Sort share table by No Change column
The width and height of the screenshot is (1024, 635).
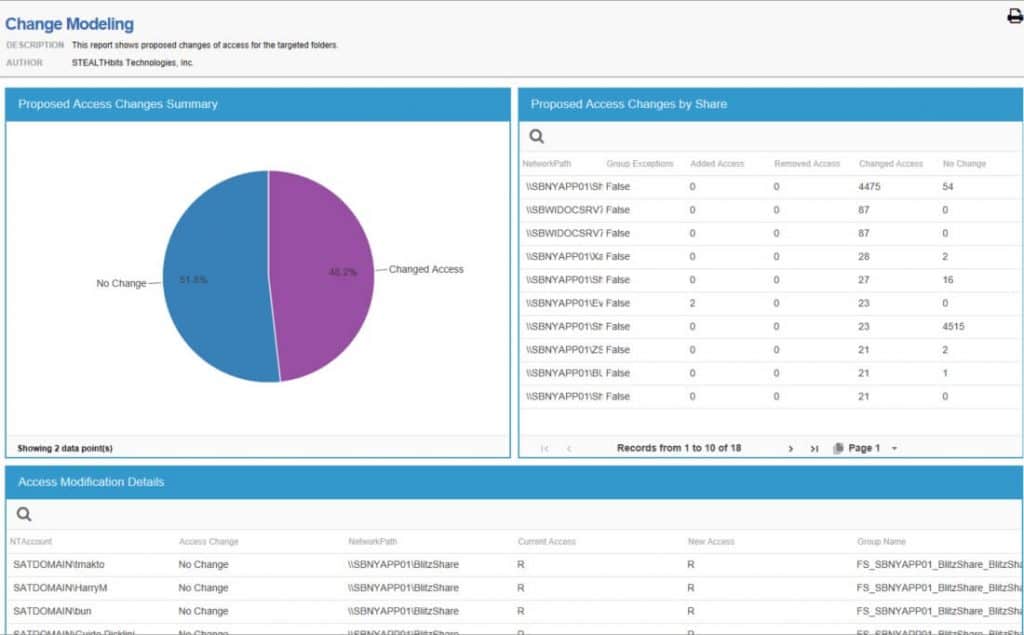coord(964,163)
